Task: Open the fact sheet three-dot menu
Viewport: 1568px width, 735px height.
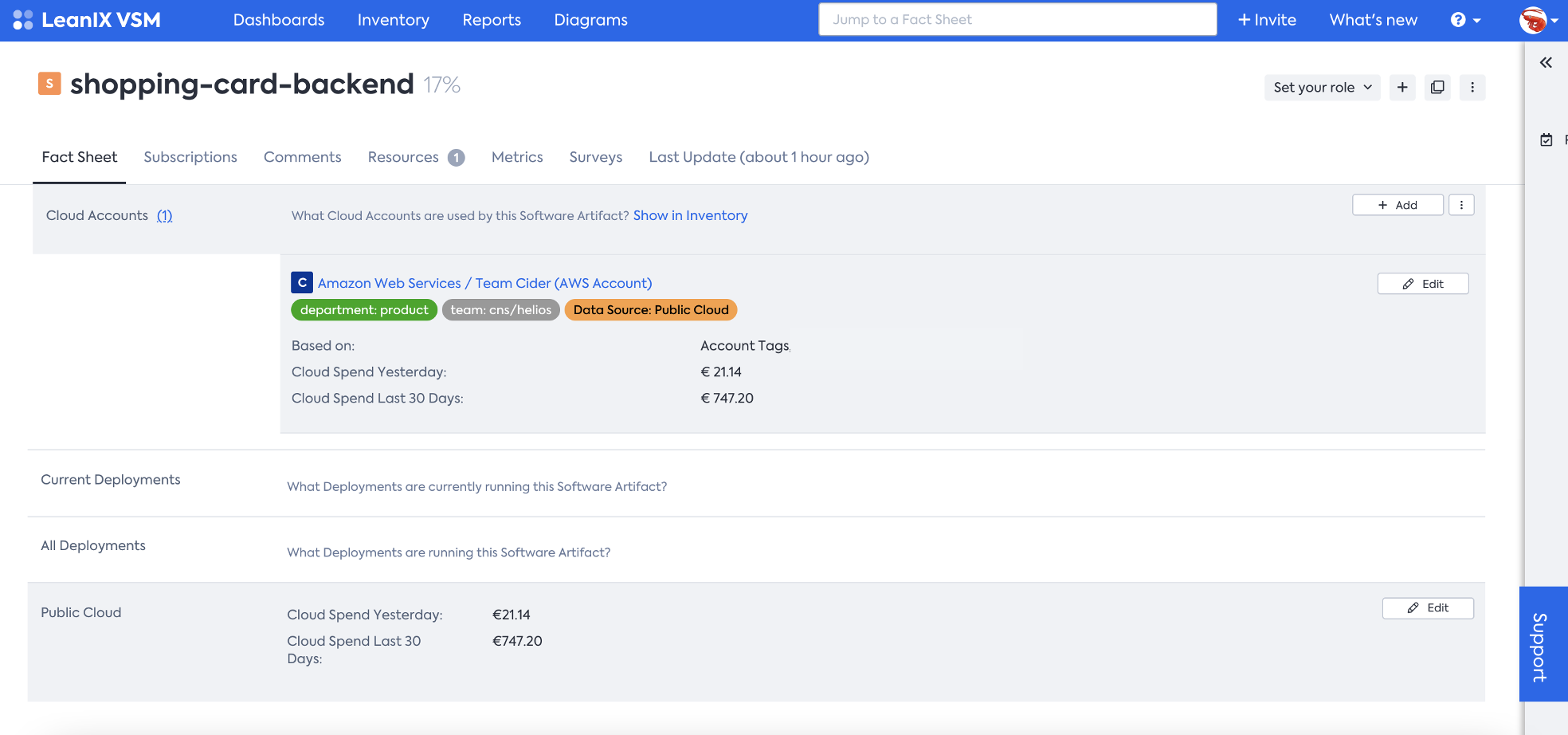Action: click(x=1472, y=88)
